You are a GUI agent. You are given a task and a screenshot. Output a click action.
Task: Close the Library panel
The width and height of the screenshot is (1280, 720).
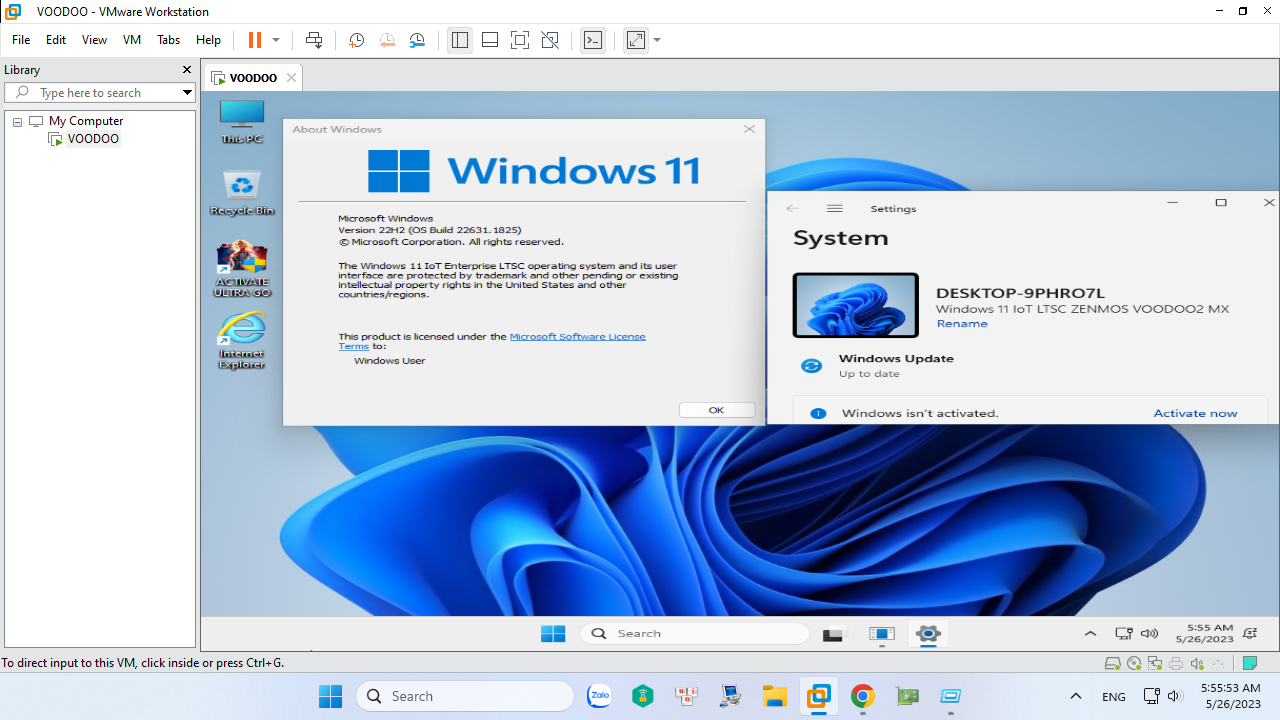(186, 70)
